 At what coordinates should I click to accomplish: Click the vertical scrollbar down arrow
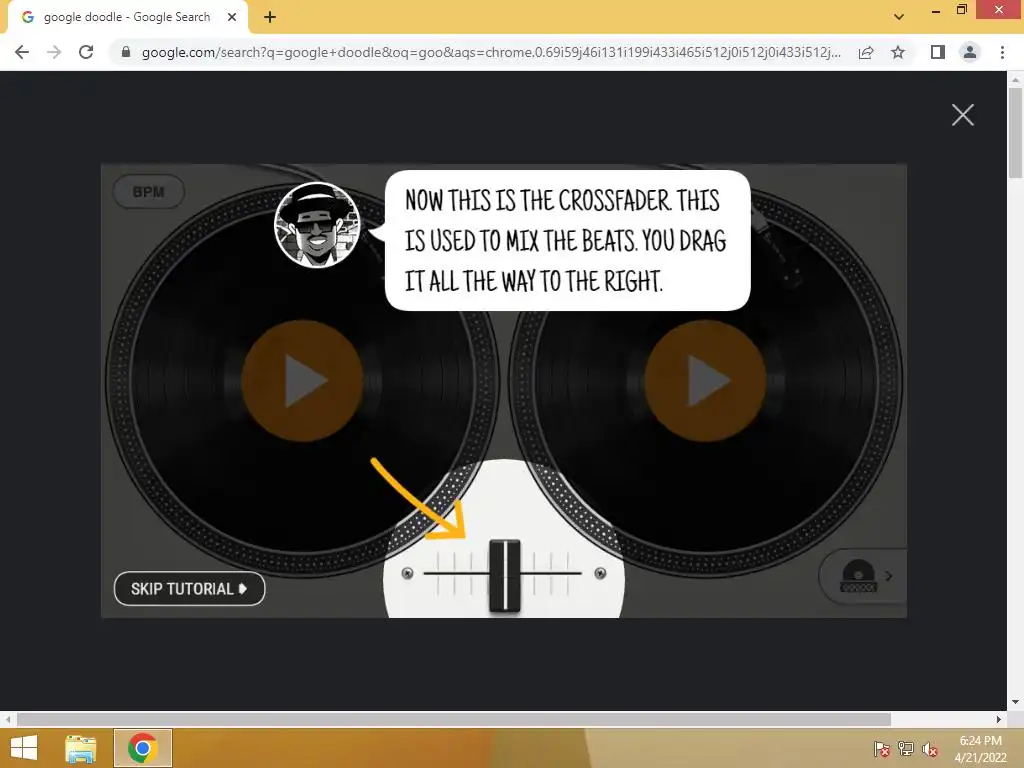1015,702
